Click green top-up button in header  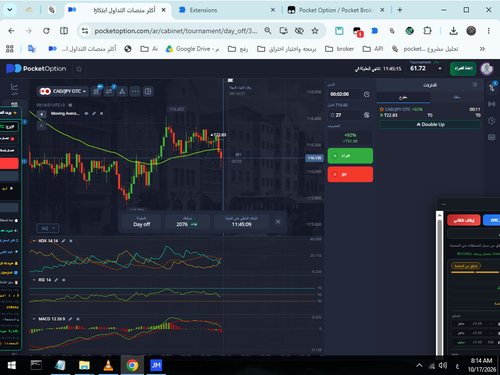(463, 69)
